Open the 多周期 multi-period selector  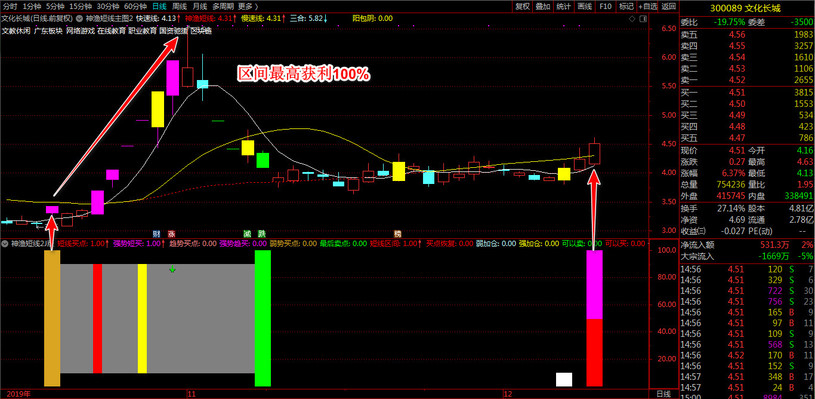click(x=222, y=6)
